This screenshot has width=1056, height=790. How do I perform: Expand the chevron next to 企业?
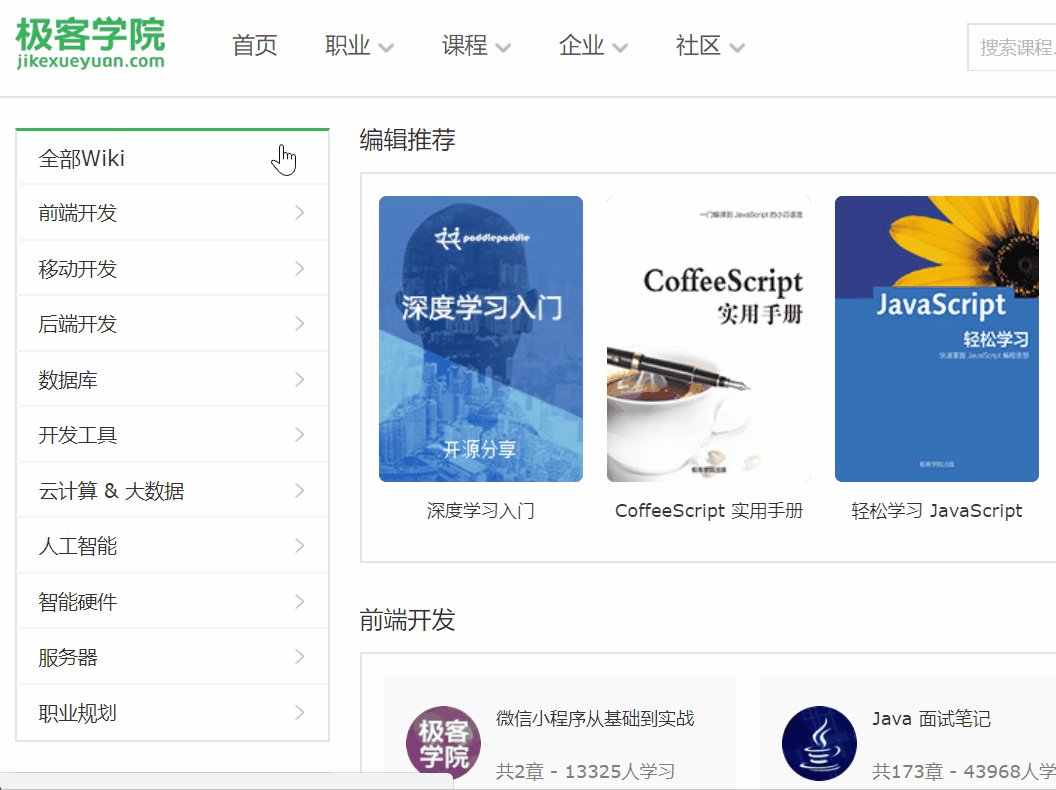pyautogui.click(x=620, y=48)
